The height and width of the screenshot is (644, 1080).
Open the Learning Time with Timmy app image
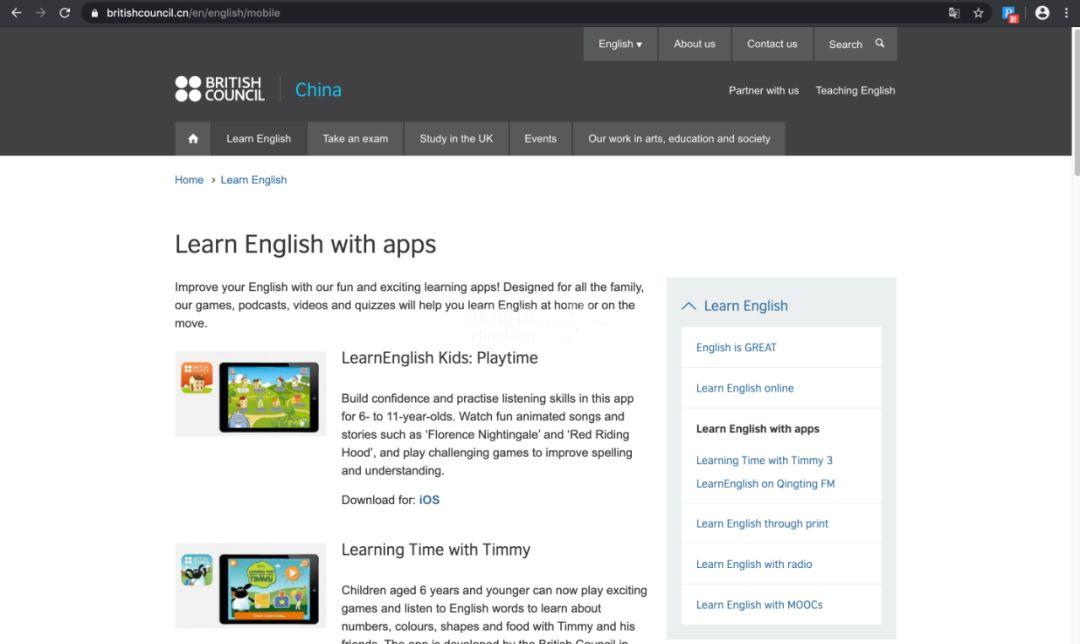[251, 586]
